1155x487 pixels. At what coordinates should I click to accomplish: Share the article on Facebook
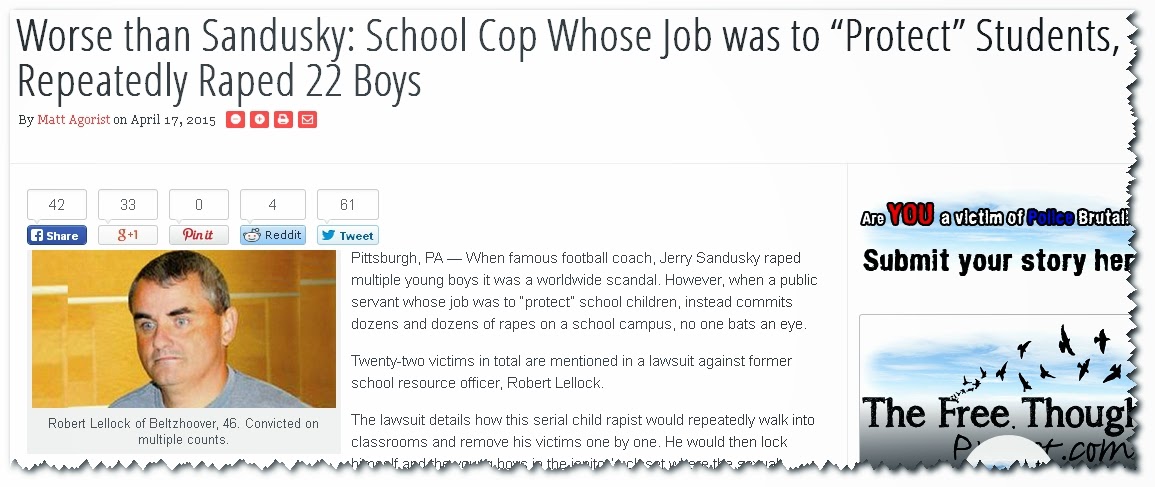pos(57,235)
